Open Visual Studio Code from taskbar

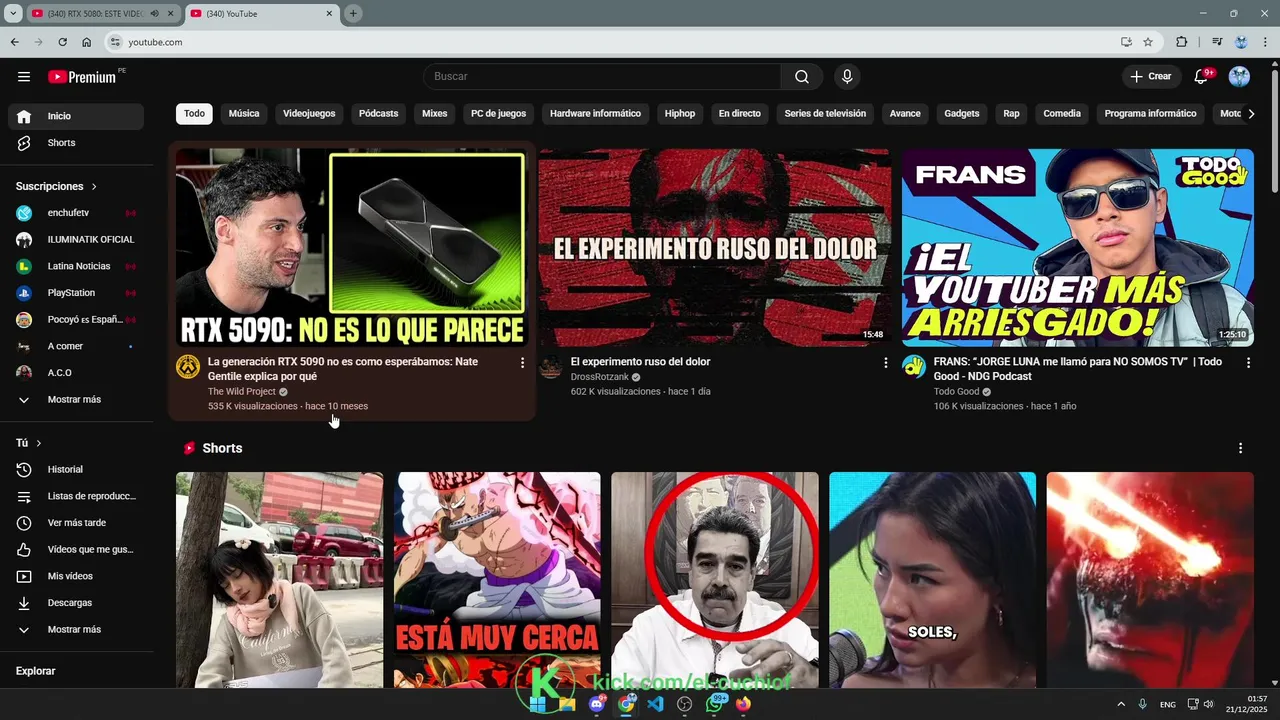[655, 704]
